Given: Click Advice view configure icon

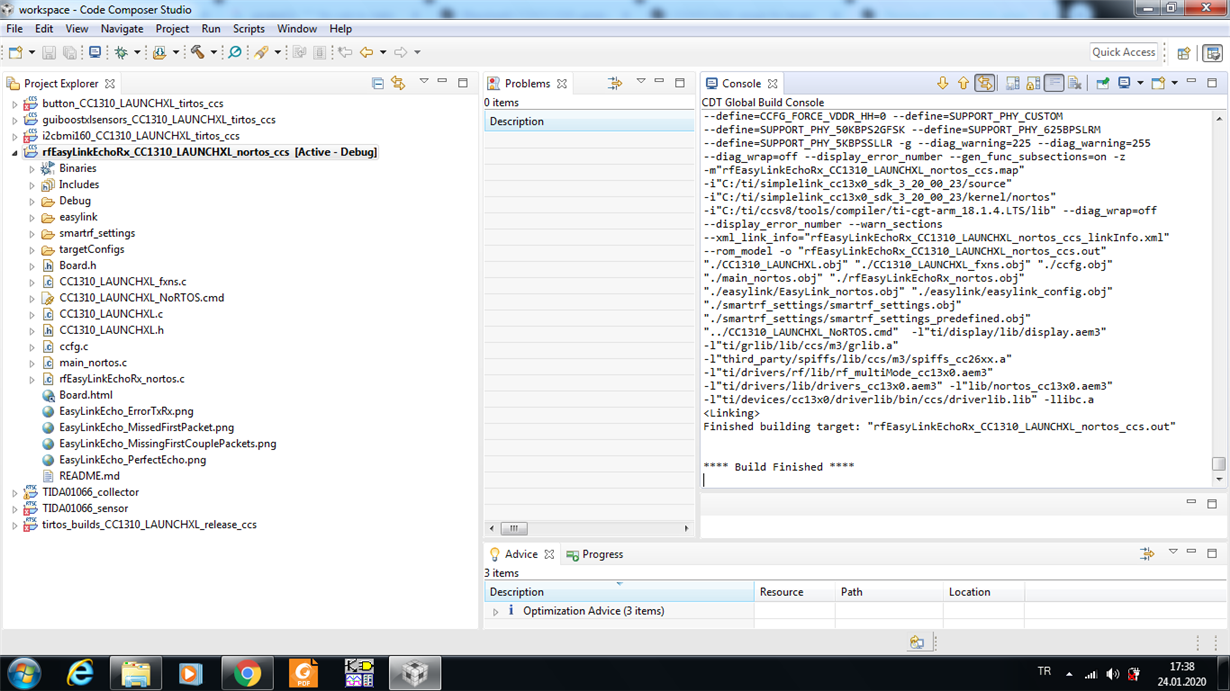Looking at the screenshot, I should [1147, 553].
